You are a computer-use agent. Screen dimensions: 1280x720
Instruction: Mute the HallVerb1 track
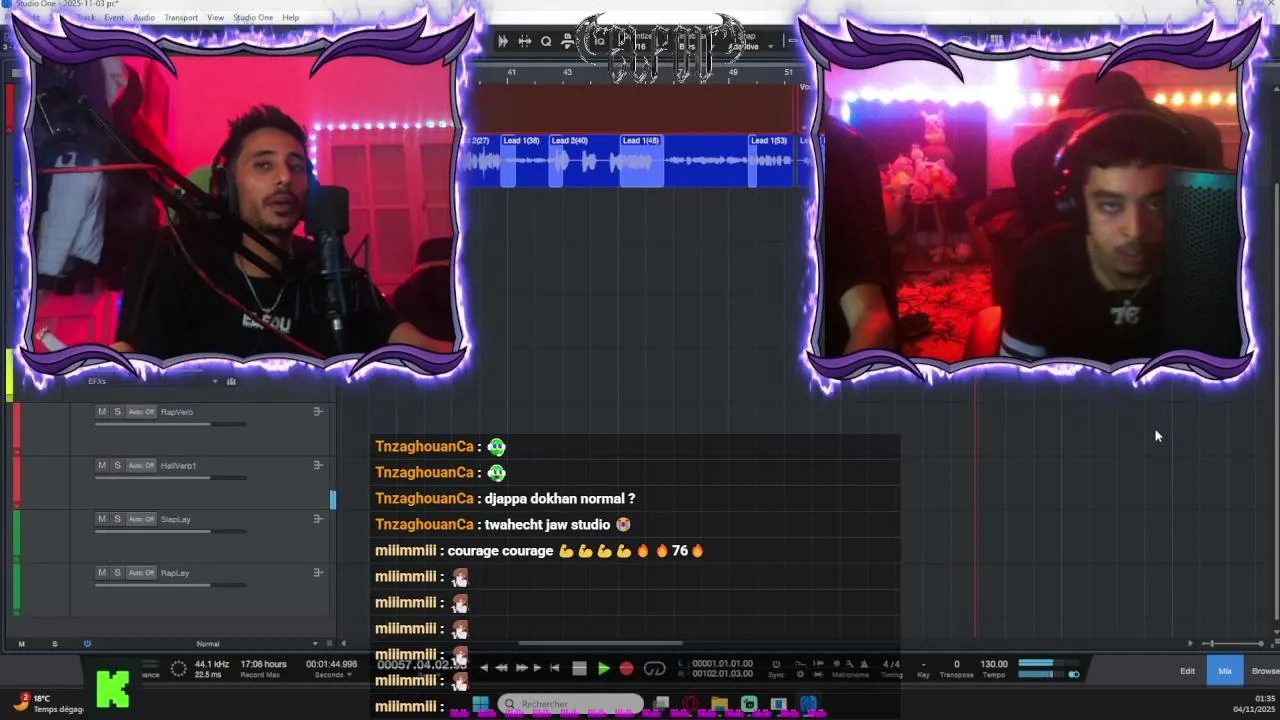pyautogui.click(x=101, y=466)
